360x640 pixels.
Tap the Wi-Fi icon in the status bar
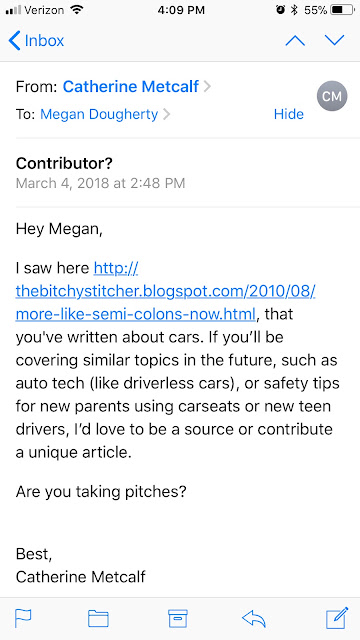(77, 10)
